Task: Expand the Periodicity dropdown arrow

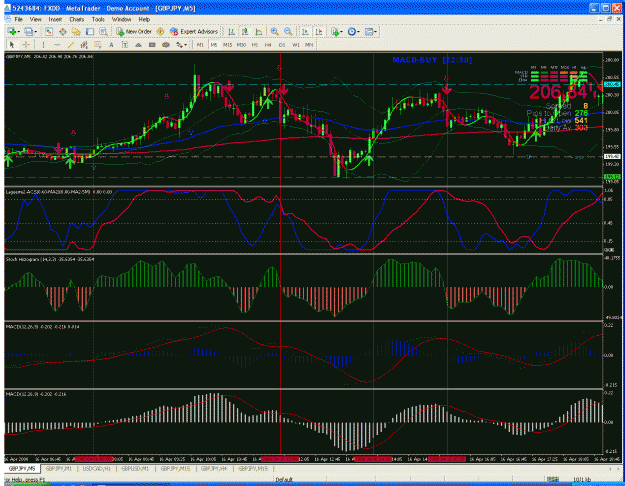Action: 358,32
